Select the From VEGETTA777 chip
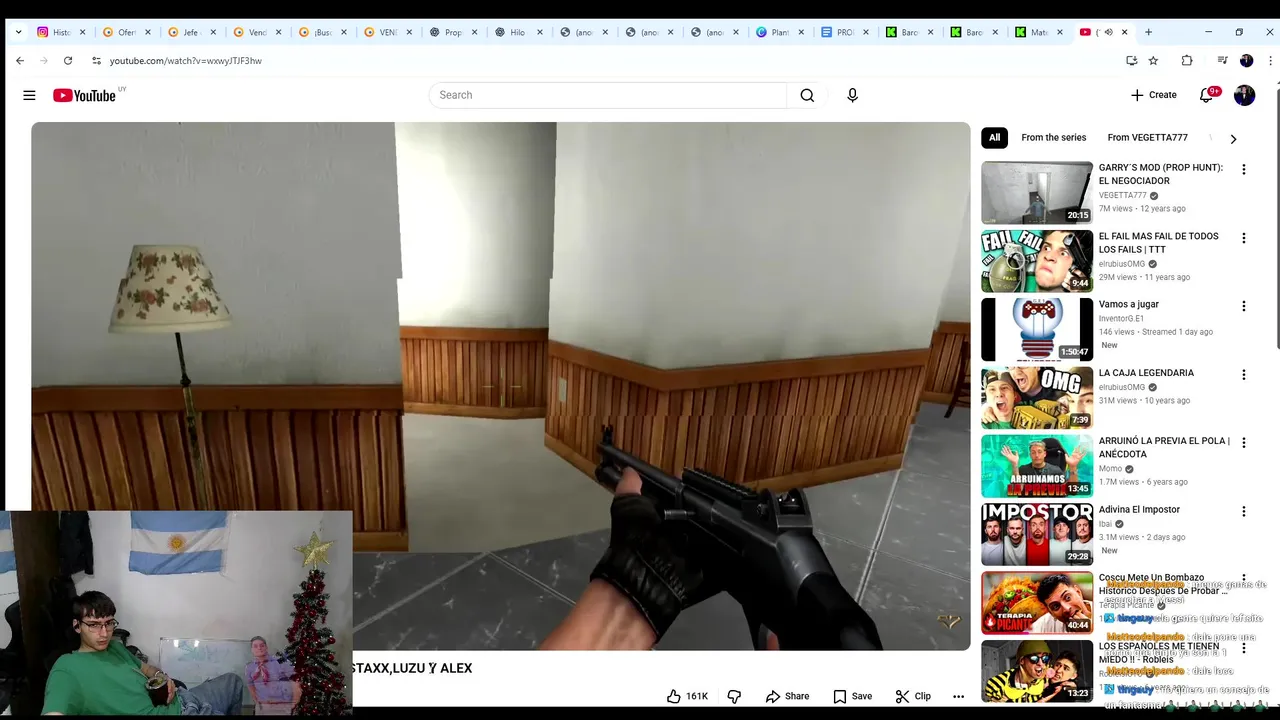This screenshot has width=1280, height=720. (x=1147, y=138)
